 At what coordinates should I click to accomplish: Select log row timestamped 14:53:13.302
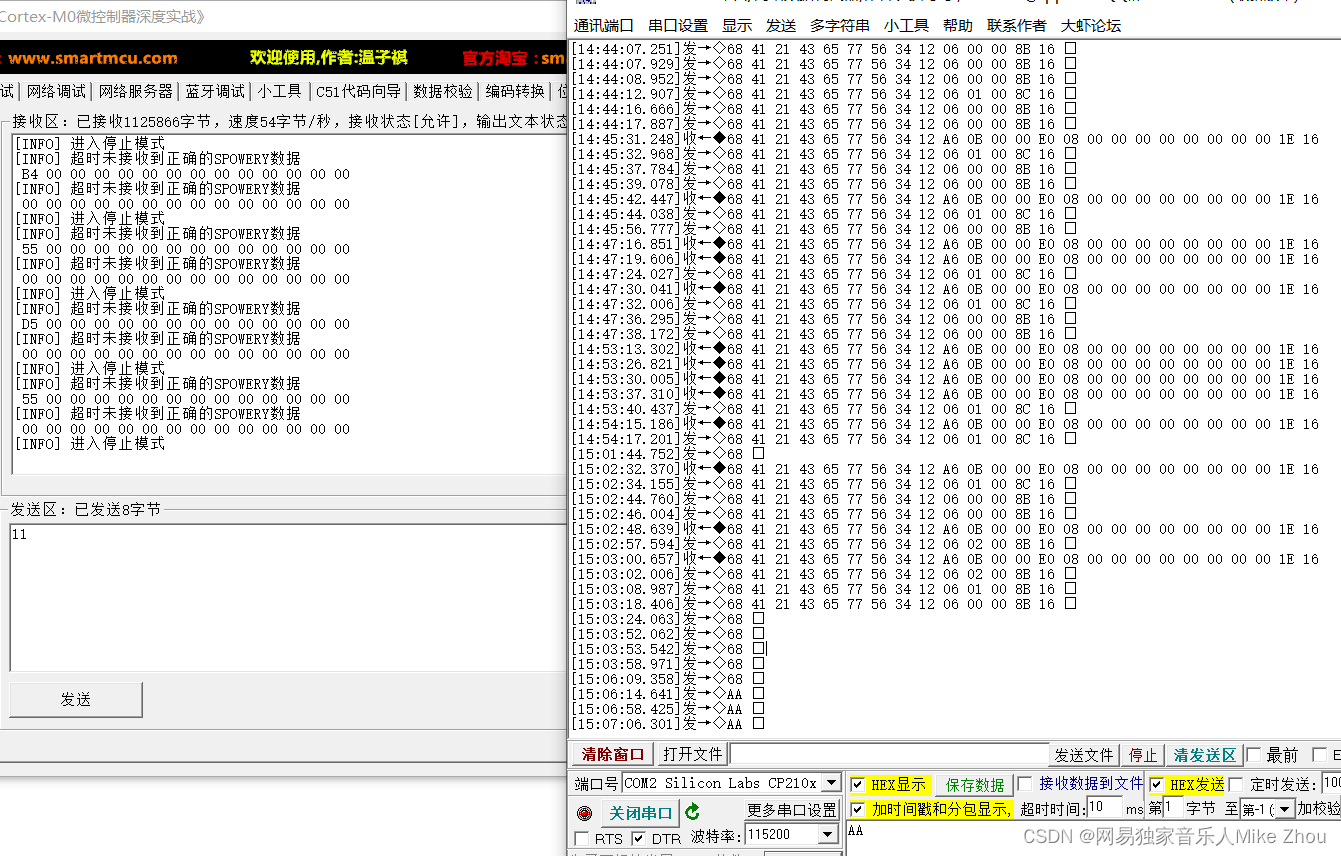[945, 349]
